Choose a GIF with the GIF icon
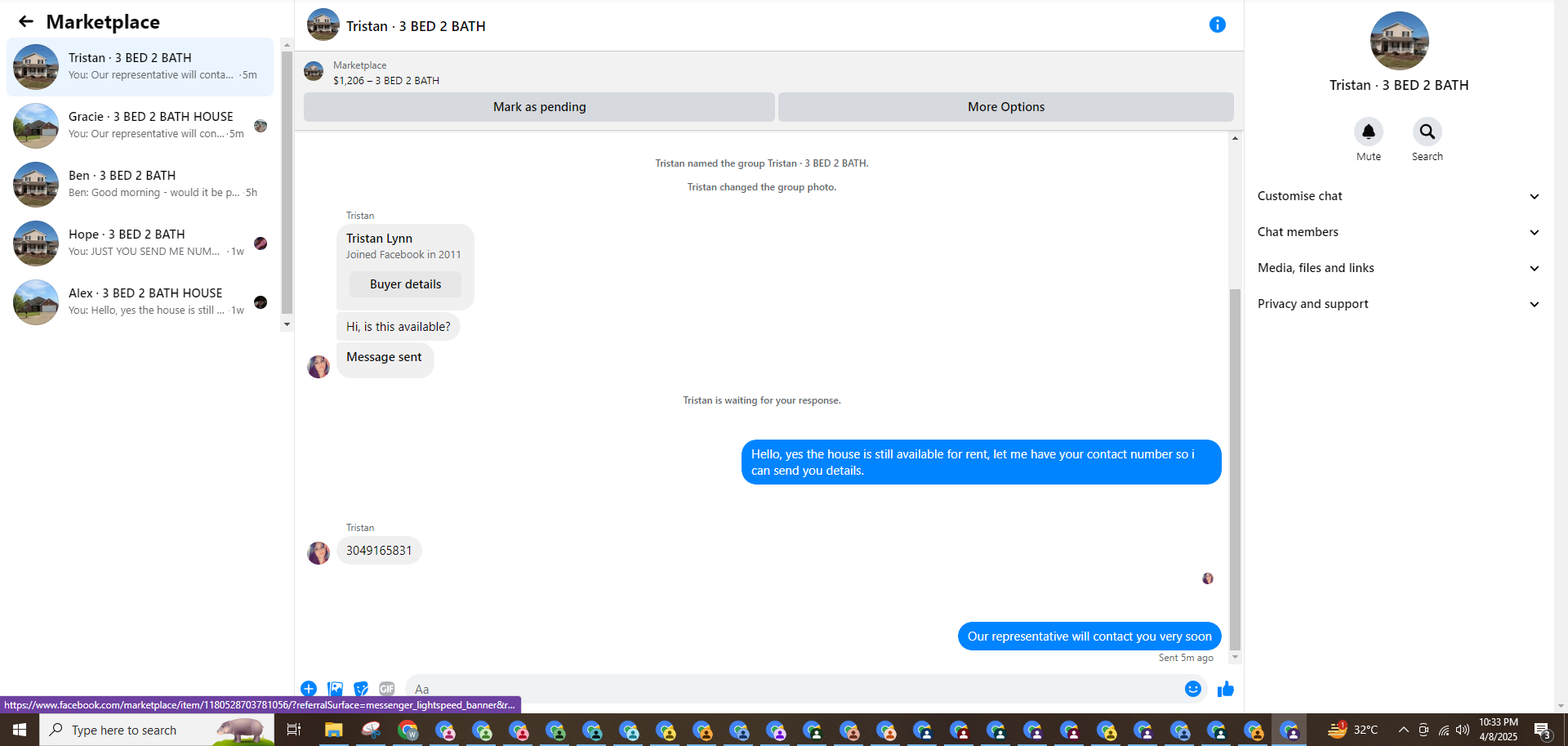1568x746 pixels. 387,689
